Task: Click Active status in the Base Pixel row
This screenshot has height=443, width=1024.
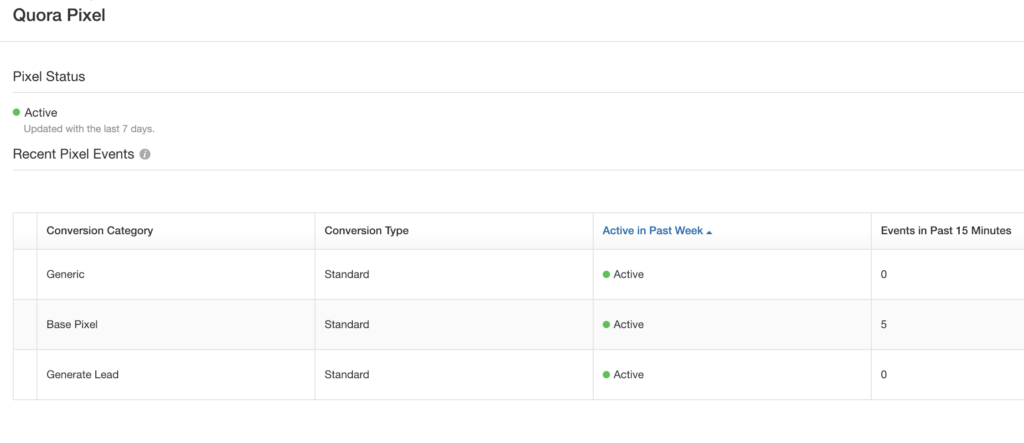Action: (x=623, y=325)
